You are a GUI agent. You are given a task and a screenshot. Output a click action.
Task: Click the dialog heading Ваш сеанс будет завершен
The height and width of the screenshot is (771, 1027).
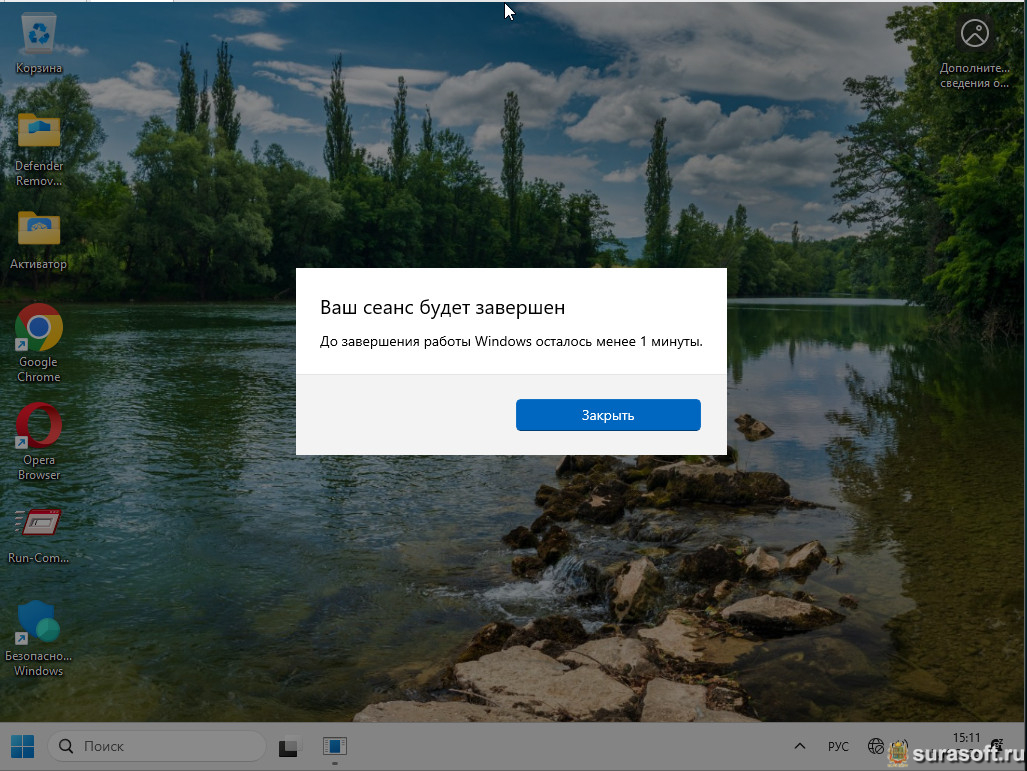442,306
